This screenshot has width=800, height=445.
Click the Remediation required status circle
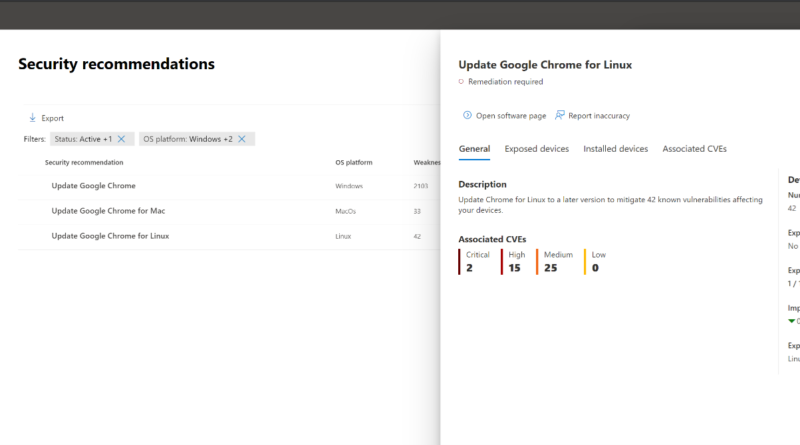(461, 82)
